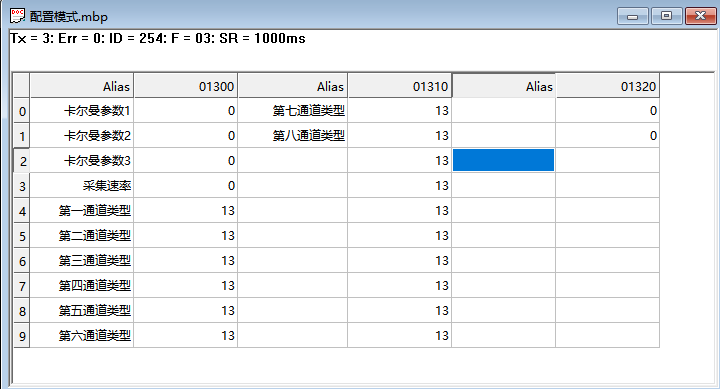Select row header number 9
Screen dimensions: 720x389
(x=22, y=336)
